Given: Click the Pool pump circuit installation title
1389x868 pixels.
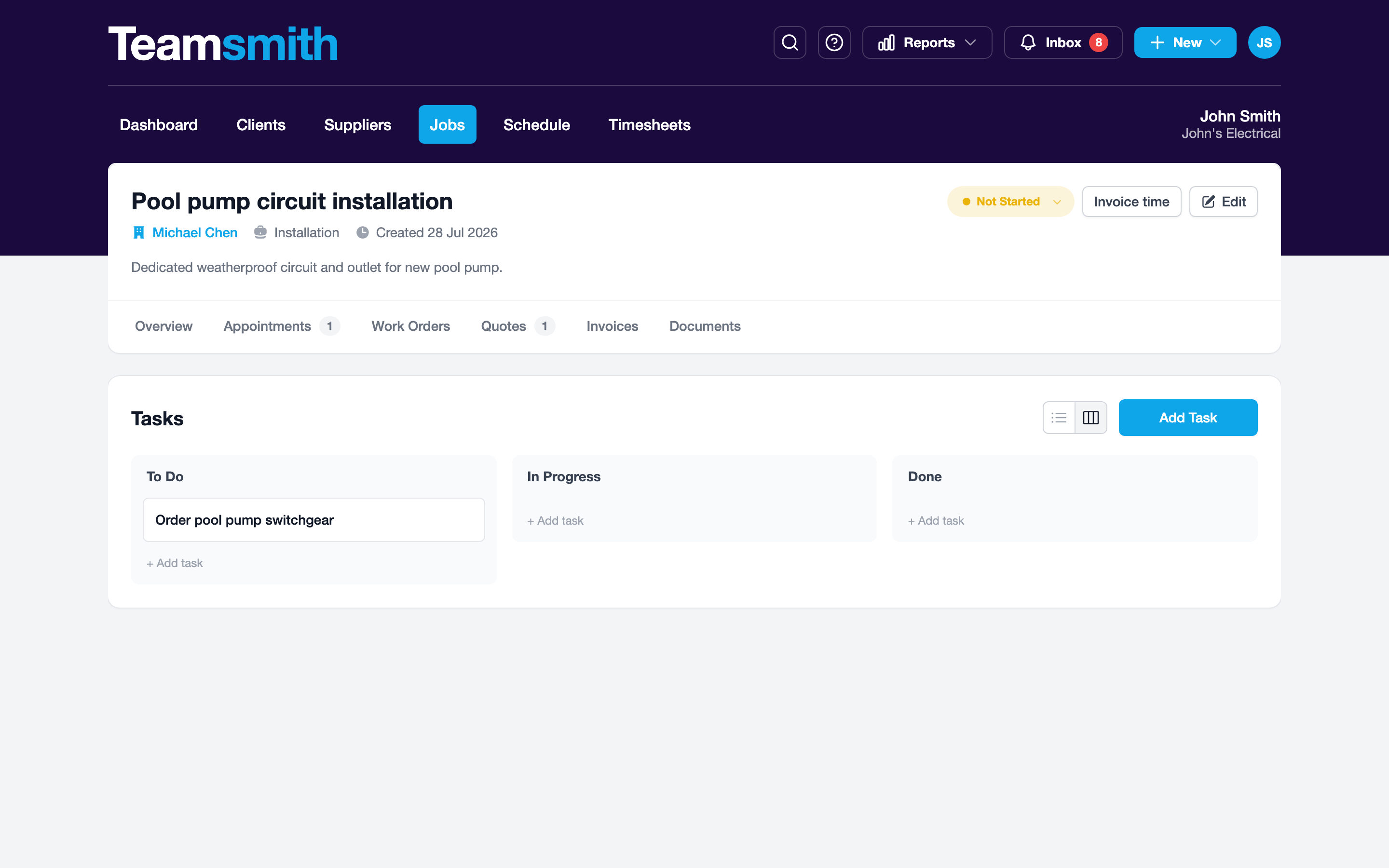Looking at the screenshot, I should pyautogui.click(x=292, y=202).
